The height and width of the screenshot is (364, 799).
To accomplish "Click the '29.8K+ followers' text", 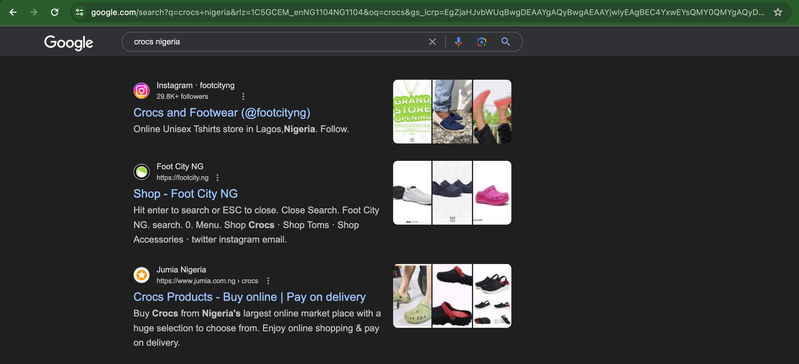I will (x=182, y=96).
